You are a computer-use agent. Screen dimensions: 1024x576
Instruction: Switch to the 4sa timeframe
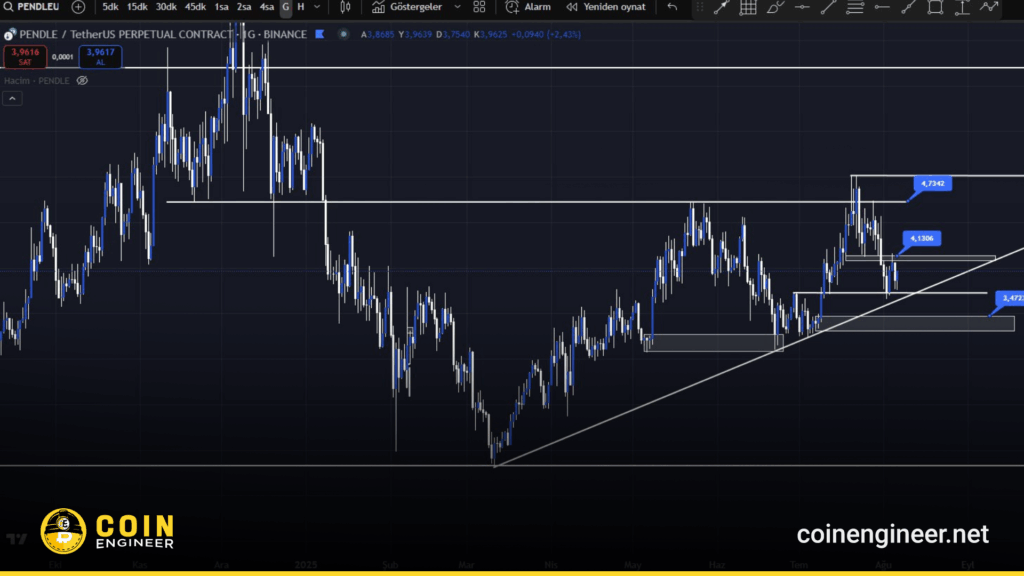[x=266, y=7]
